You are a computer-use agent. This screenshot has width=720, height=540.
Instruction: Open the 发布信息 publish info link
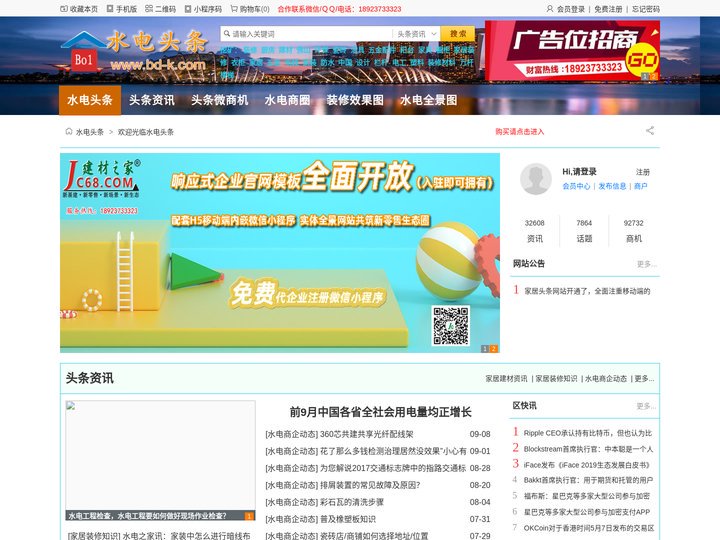click(x=612, y=186)
